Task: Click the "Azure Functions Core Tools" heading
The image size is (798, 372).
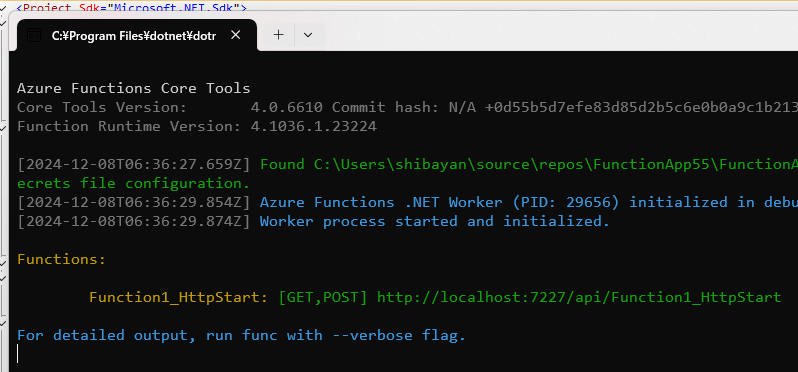Action: (133, 88)
